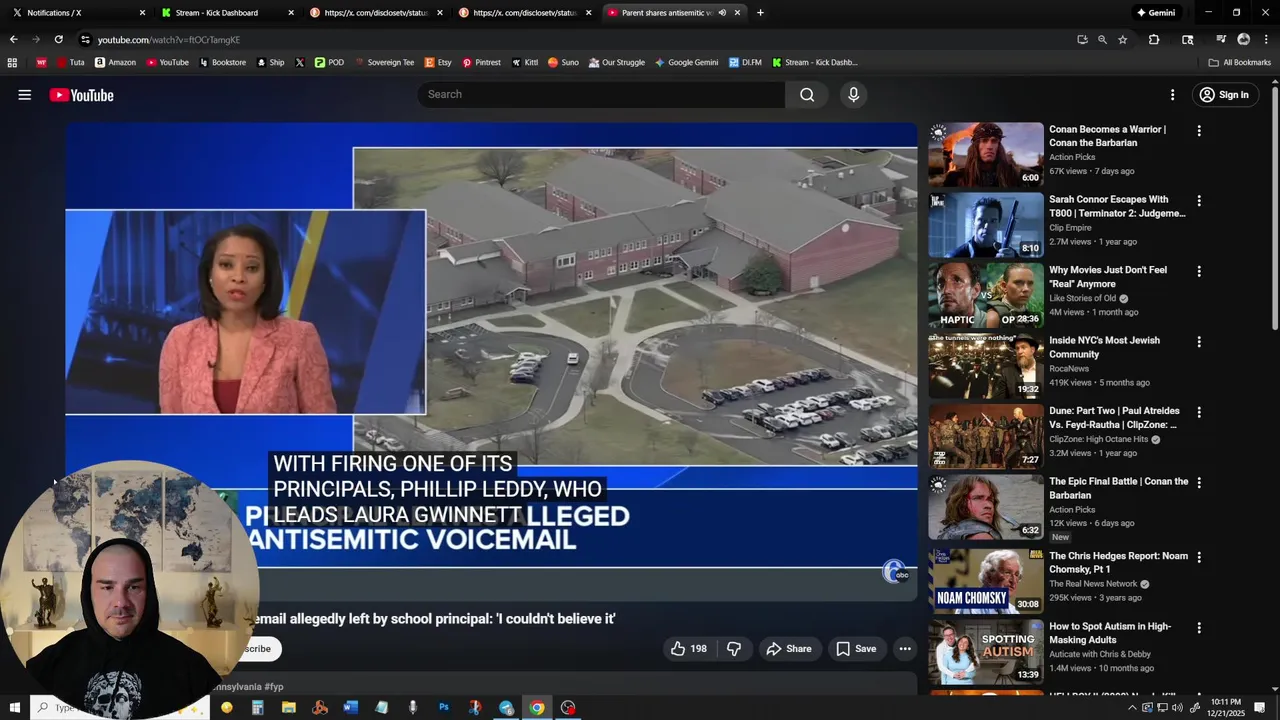
Task: Open Sovereign Tee bookmark
Action: (383, 62)
